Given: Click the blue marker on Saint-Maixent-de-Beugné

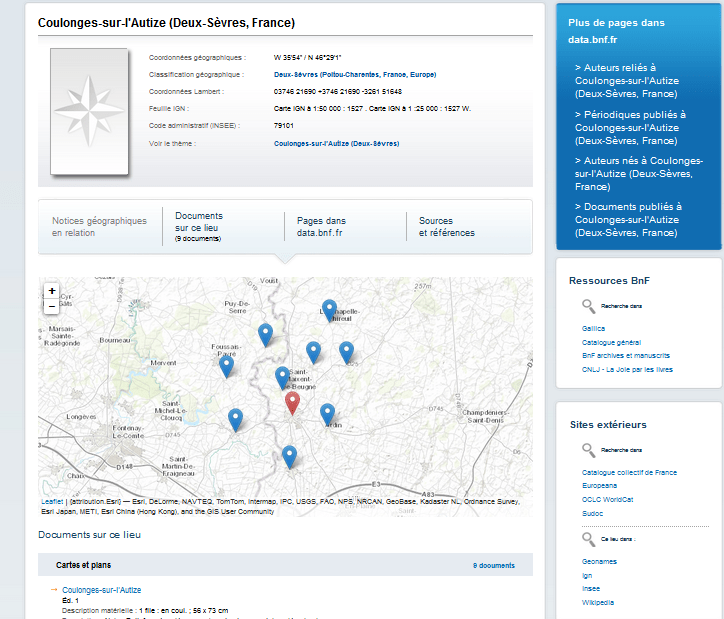Looking at the screenshot, I should click(x=283, y=377).
